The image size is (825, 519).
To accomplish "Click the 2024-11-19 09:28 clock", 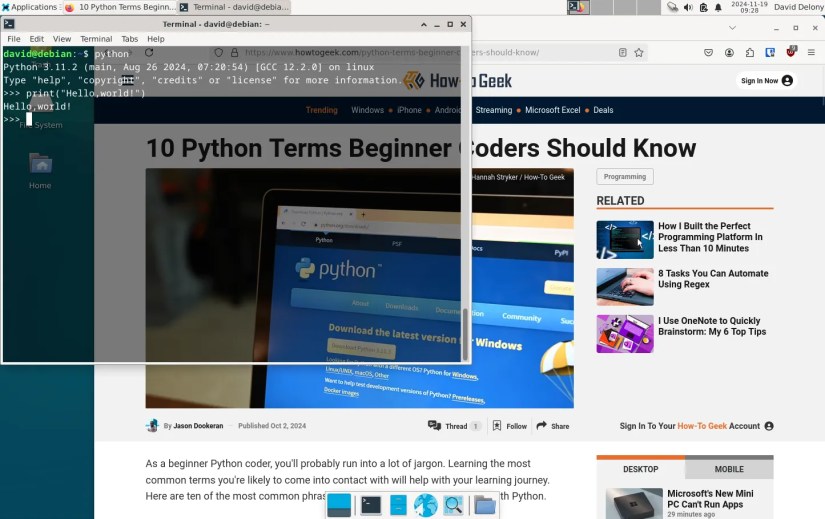I will pos(749,7).
